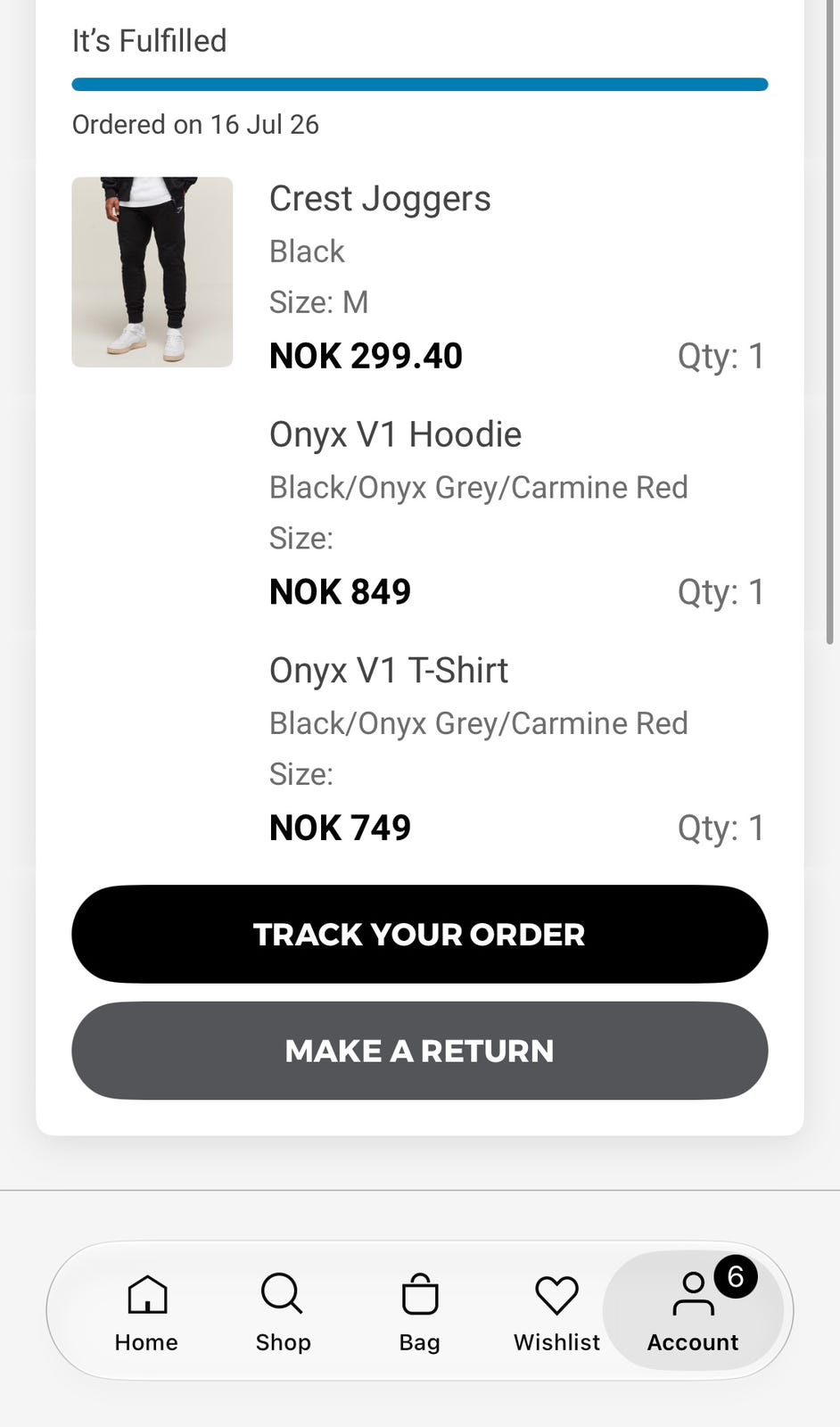Select the Wishlist tab label
This screenshot has height=1427, width=840.
tap(557, 1342)
